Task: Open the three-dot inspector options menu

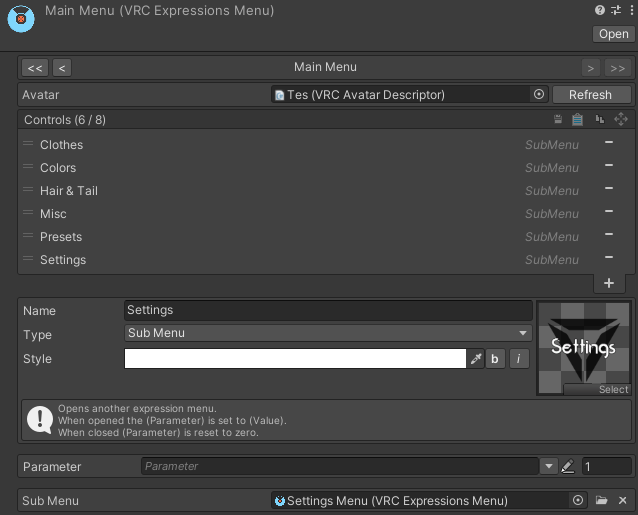Action: coord(631,10)
